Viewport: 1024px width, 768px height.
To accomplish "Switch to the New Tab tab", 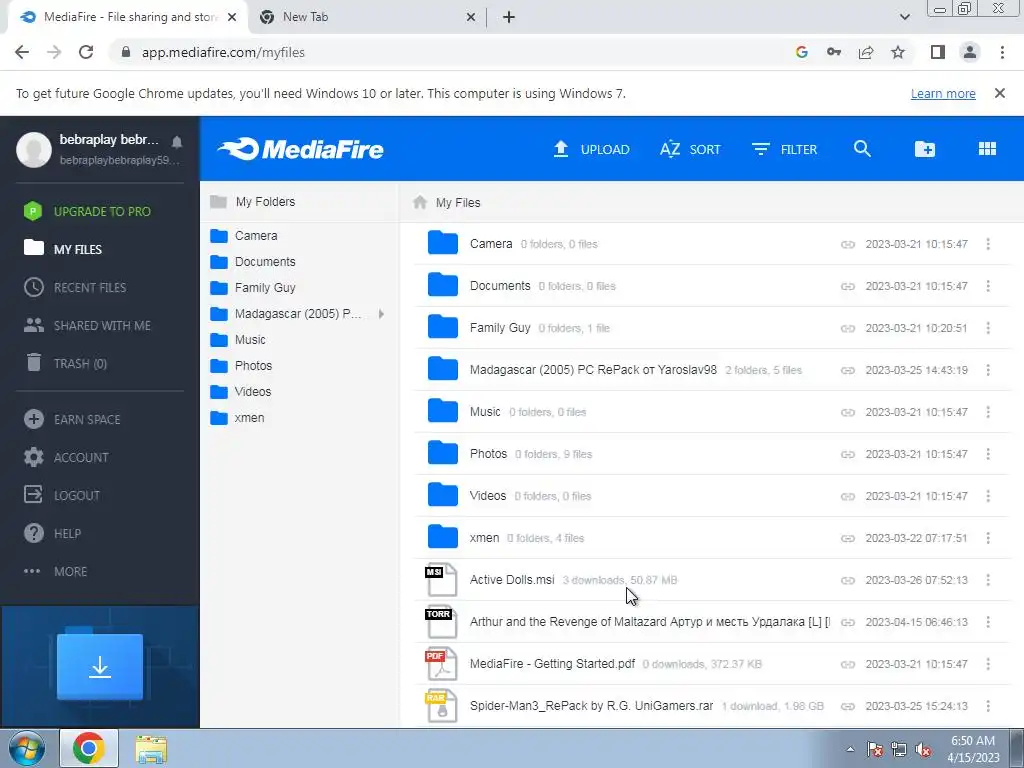I will (366, 17).
